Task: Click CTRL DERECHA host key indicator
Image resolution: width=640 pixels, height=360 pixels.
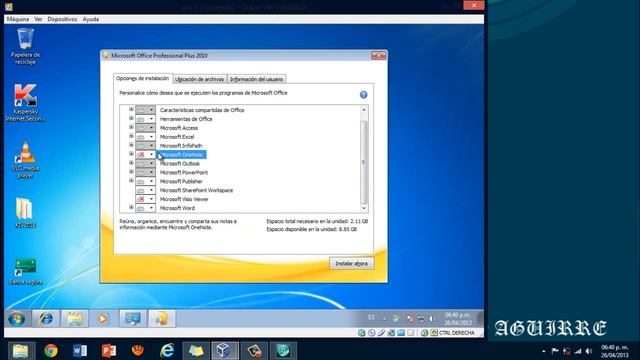Action: pos(457,333)
